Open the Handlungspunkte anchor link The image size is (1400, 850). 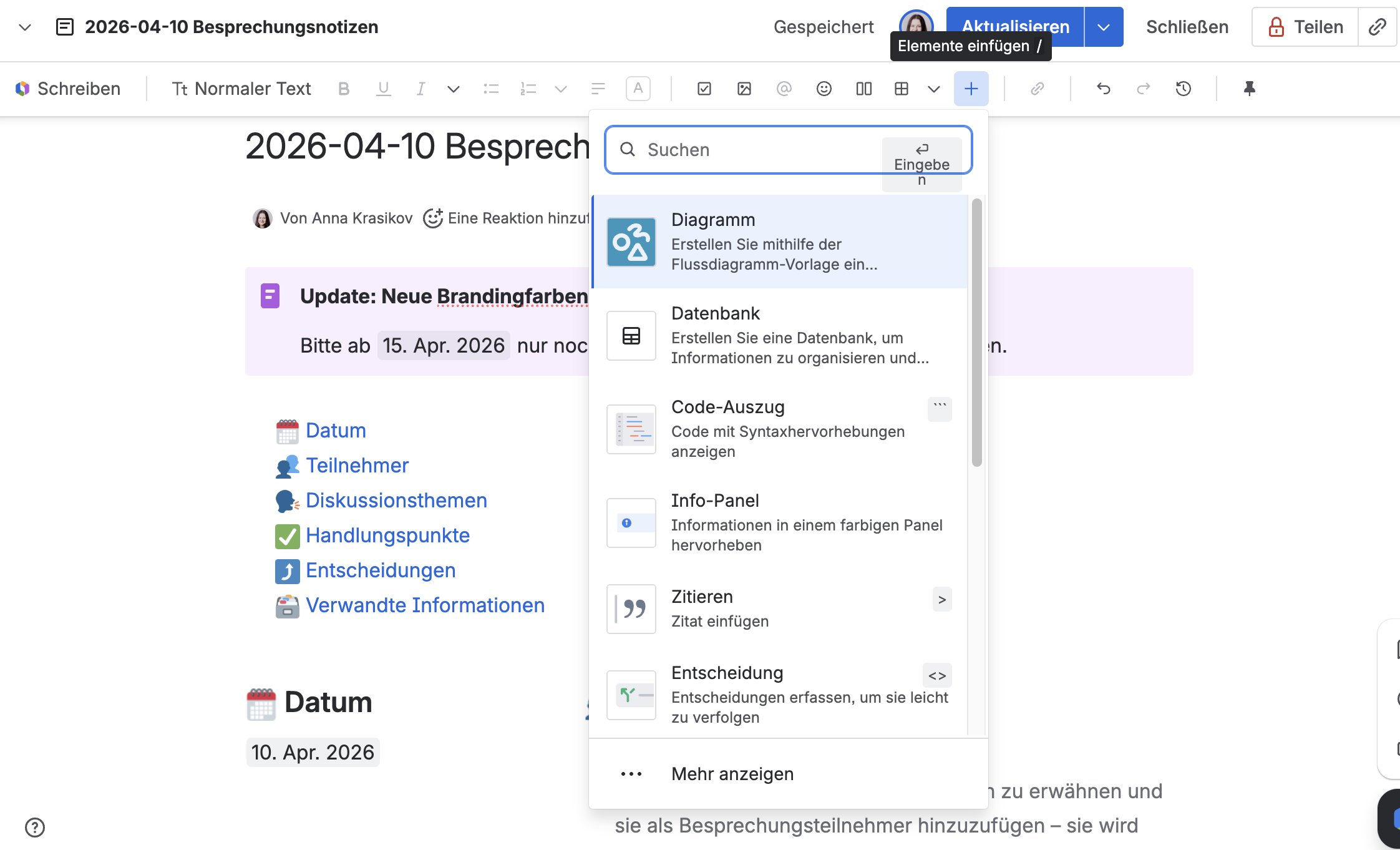tap(387, 535)
